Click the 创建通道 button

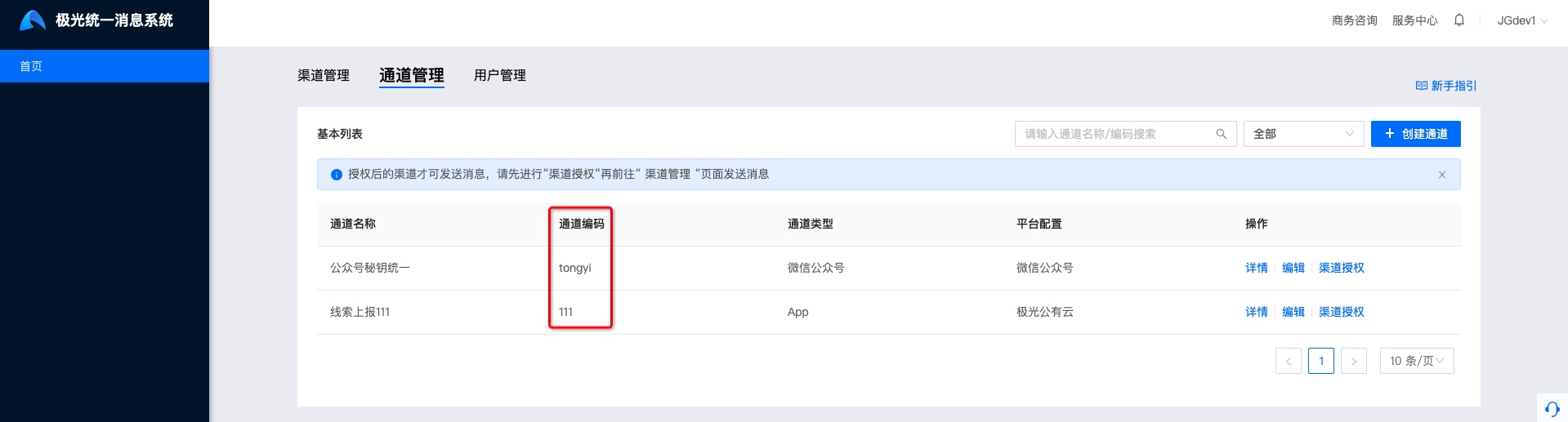click(x=1415, y=134)
